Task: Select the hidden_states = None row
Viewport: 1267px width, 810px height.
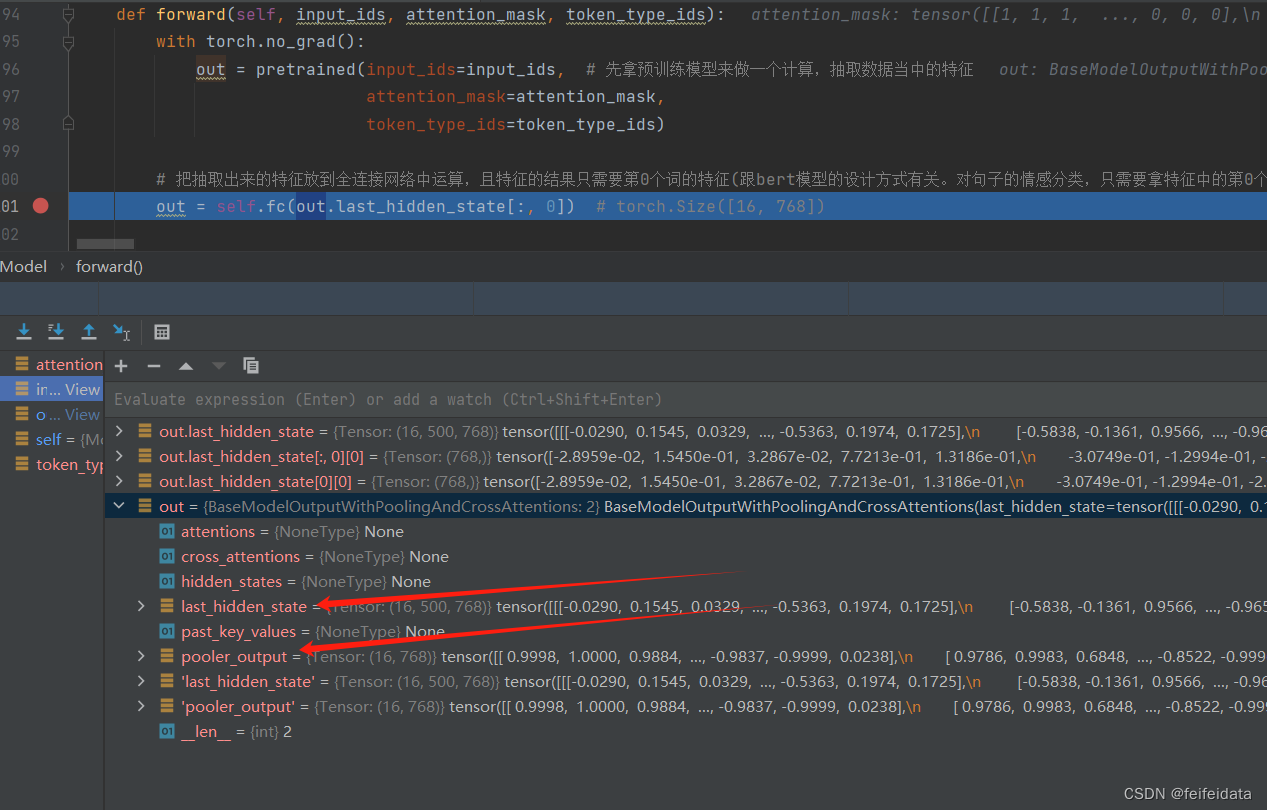Action: [x=686, y=581]
